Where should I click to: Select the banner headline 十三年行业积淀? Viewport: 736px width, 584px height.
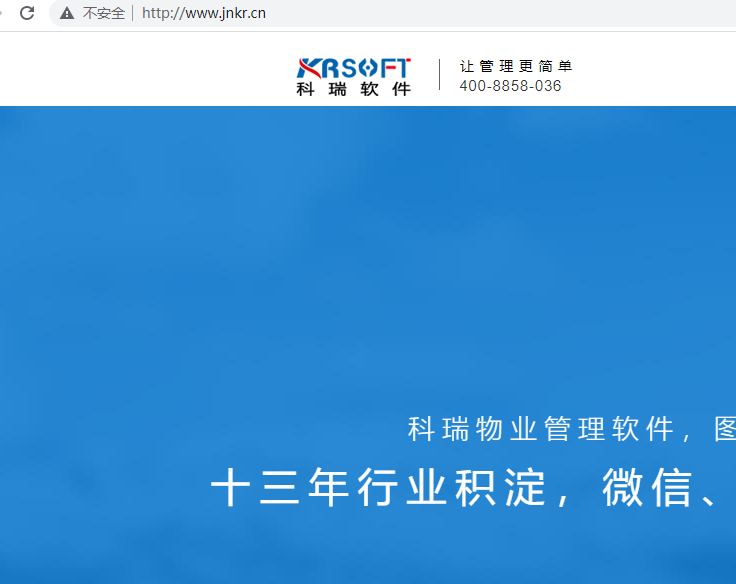378,488
